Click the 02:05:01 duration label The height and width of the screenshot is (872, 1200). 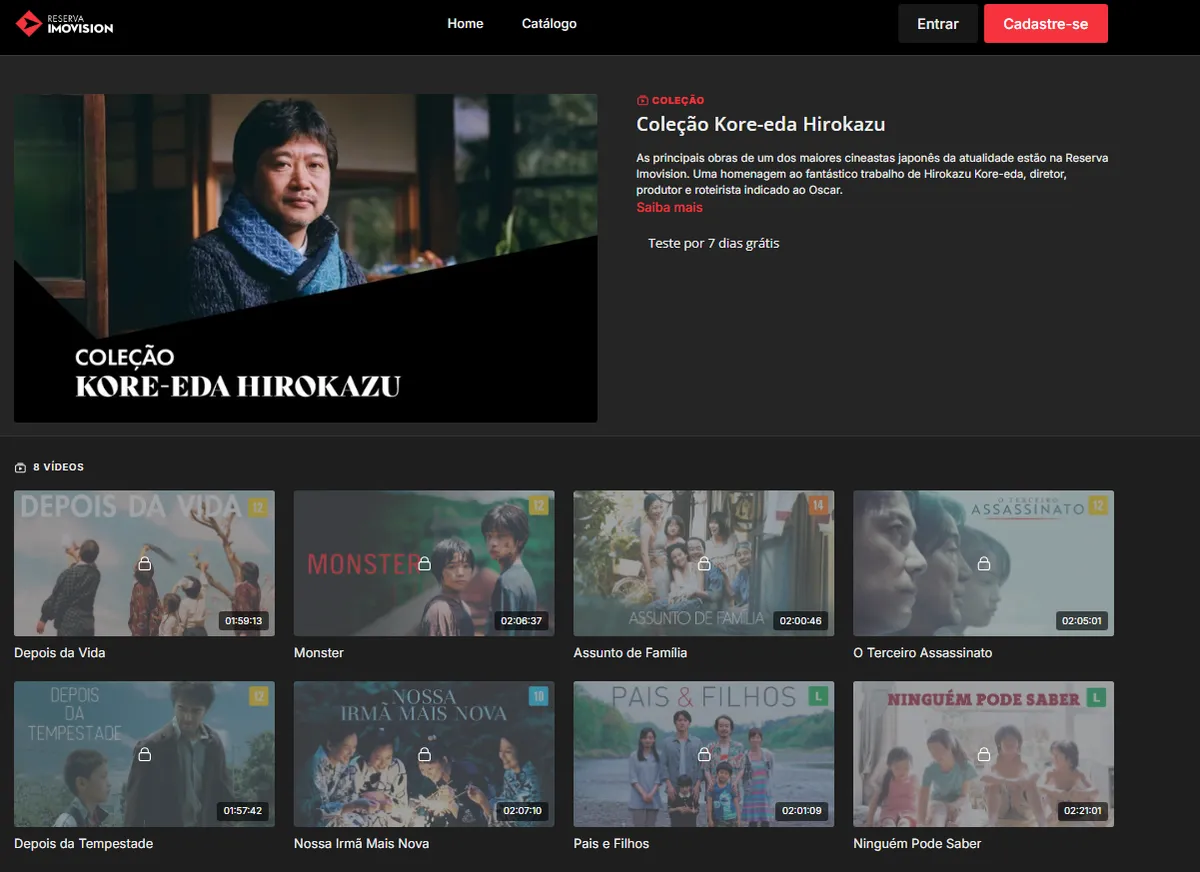1082,621
